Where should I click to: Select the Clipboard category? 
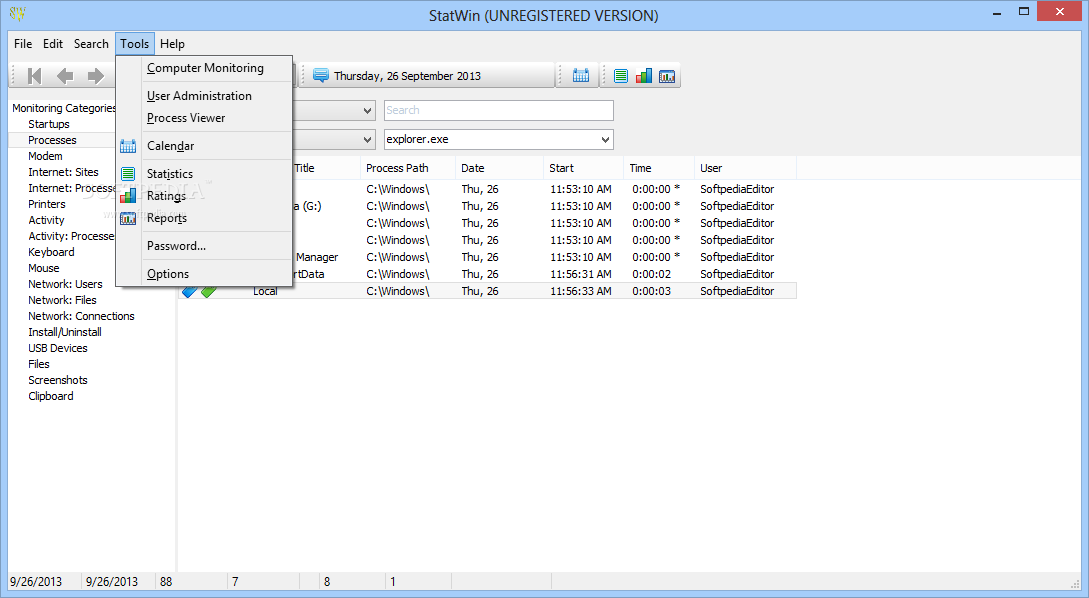coord(51,396)
